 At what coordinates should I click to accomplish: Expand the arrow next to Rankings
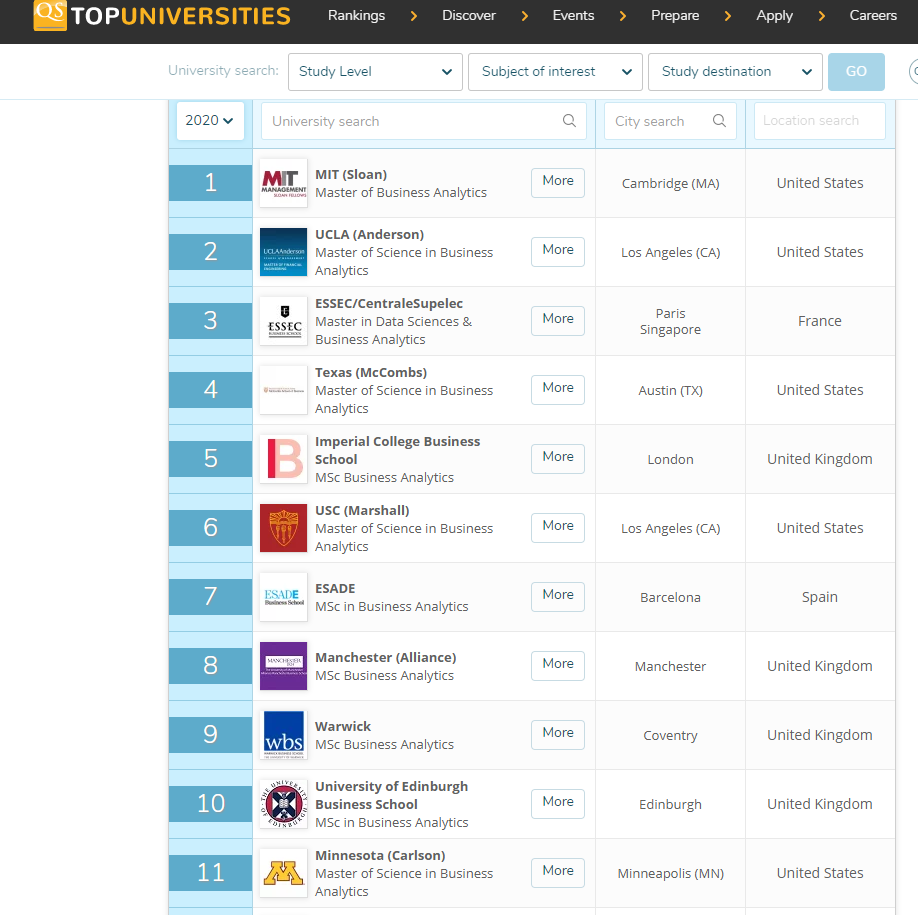414,16
